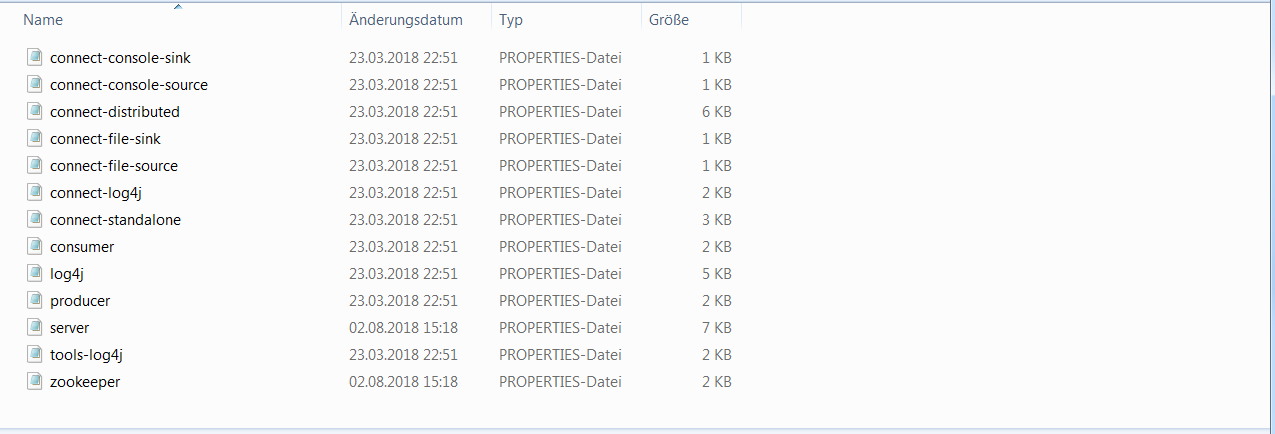
Task: Select the connect-standalone file name
Action: (115, 219)
